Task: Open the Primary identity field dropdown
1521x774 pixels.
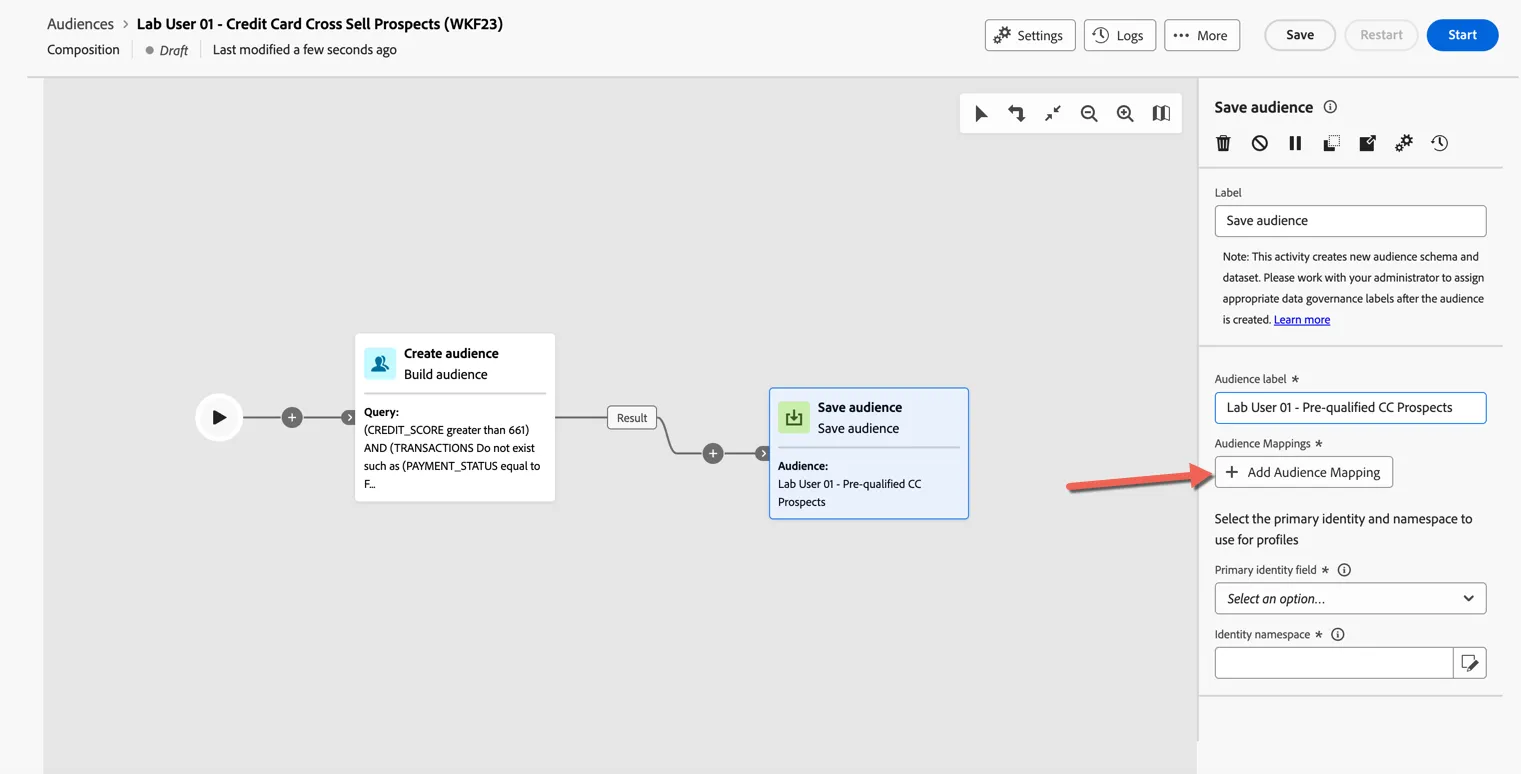Action: tap(1350, 599)
